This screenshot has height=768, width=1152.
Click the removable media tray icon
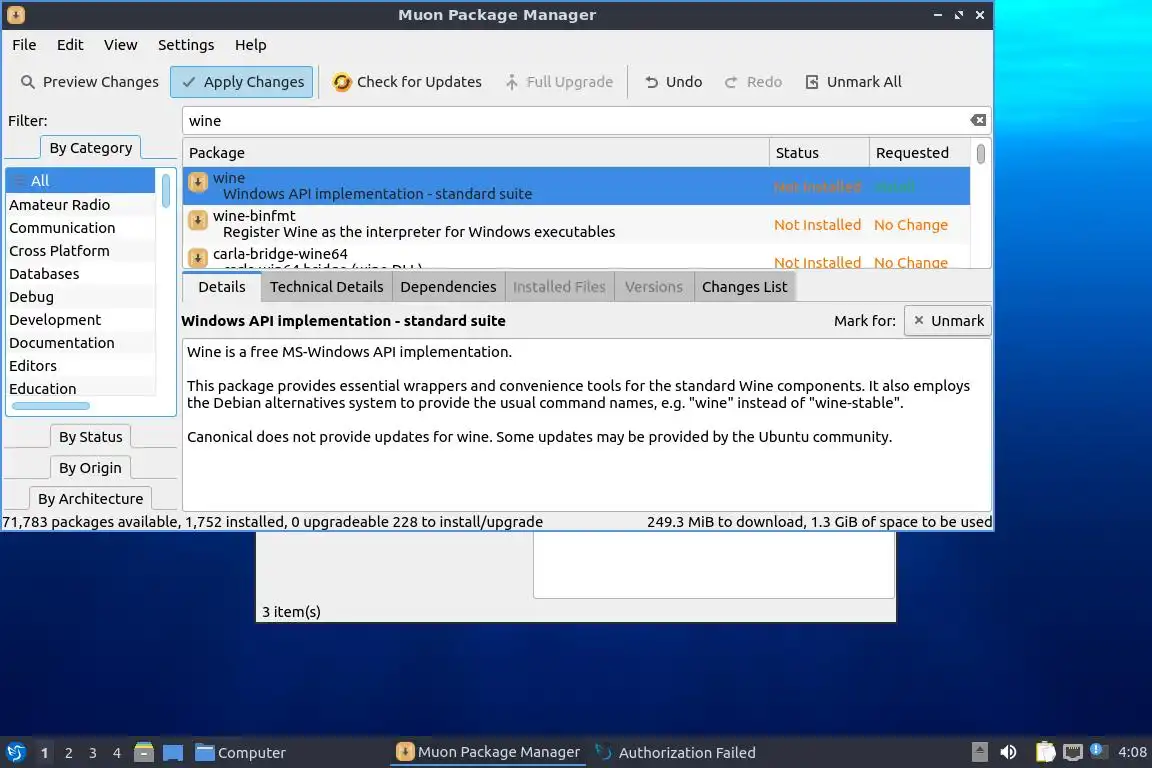pyautogui.click(x=979, y=752)
